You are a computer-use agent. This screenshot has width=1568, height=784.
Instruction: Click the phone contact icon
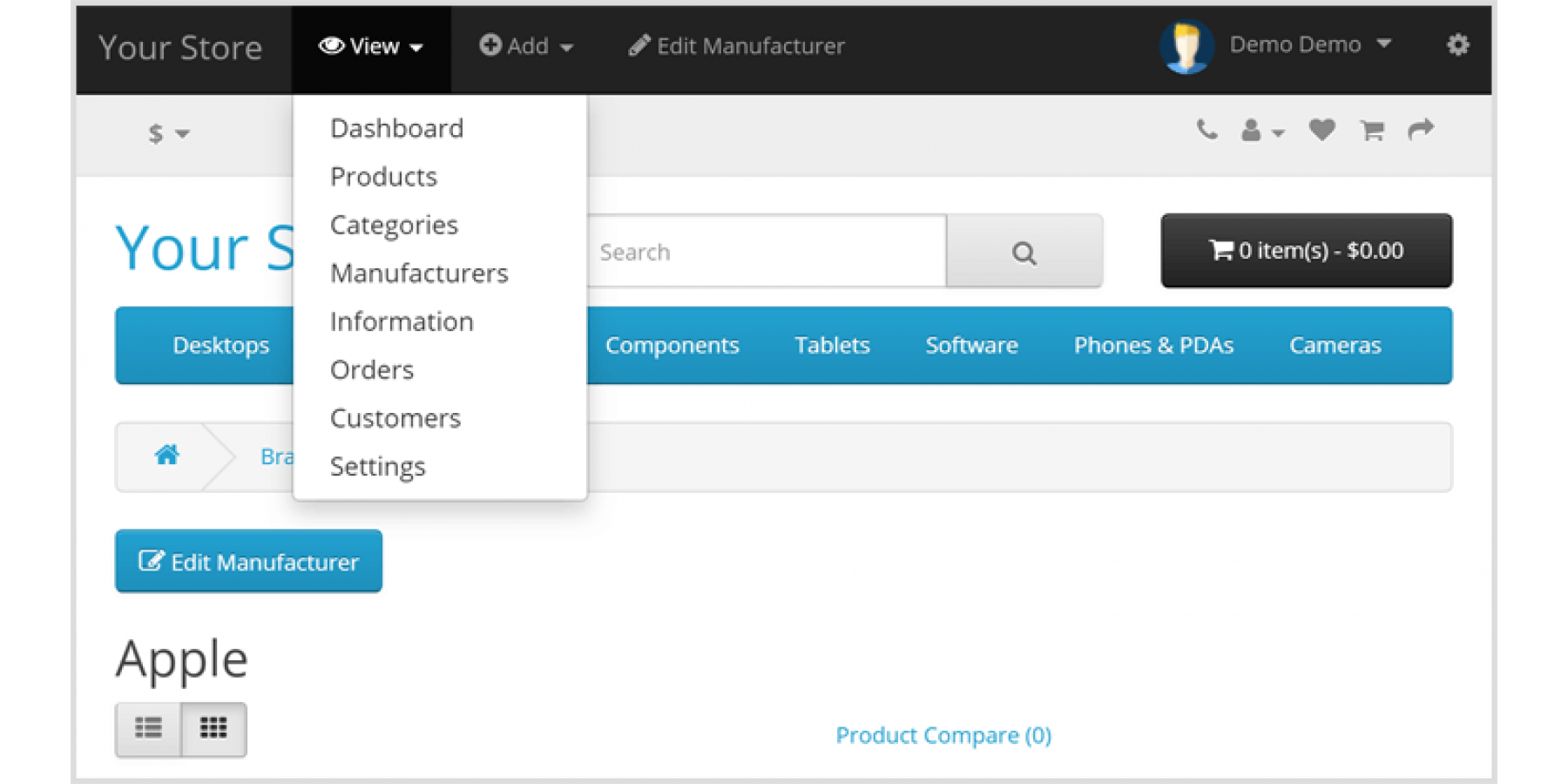pos(1206,130)
